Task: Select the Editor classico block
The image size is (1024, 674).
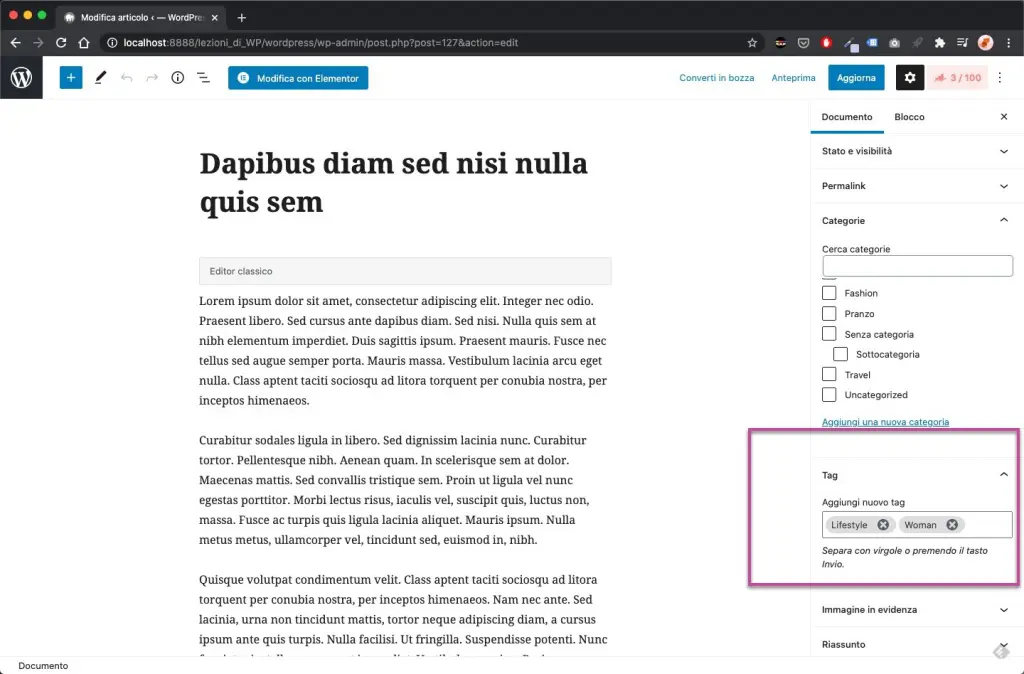Action: (x=405, y=271)
